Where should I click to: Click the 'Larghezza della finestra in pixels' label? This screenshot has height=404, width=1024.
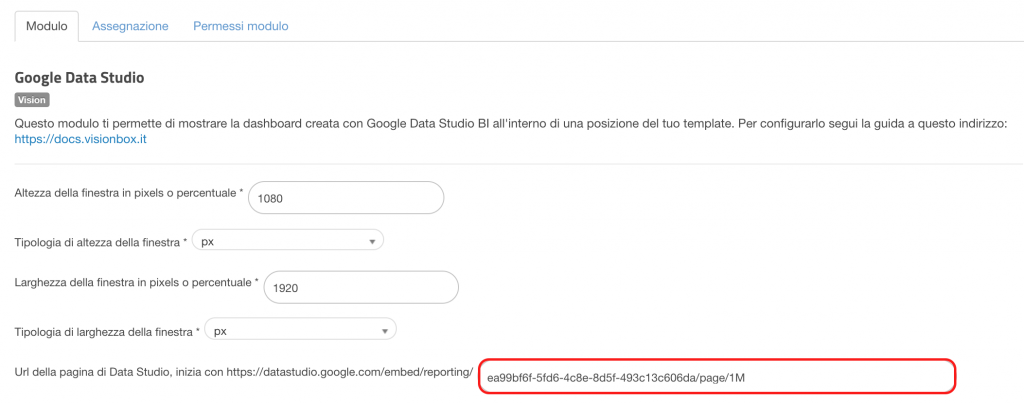tap(136, 283)
